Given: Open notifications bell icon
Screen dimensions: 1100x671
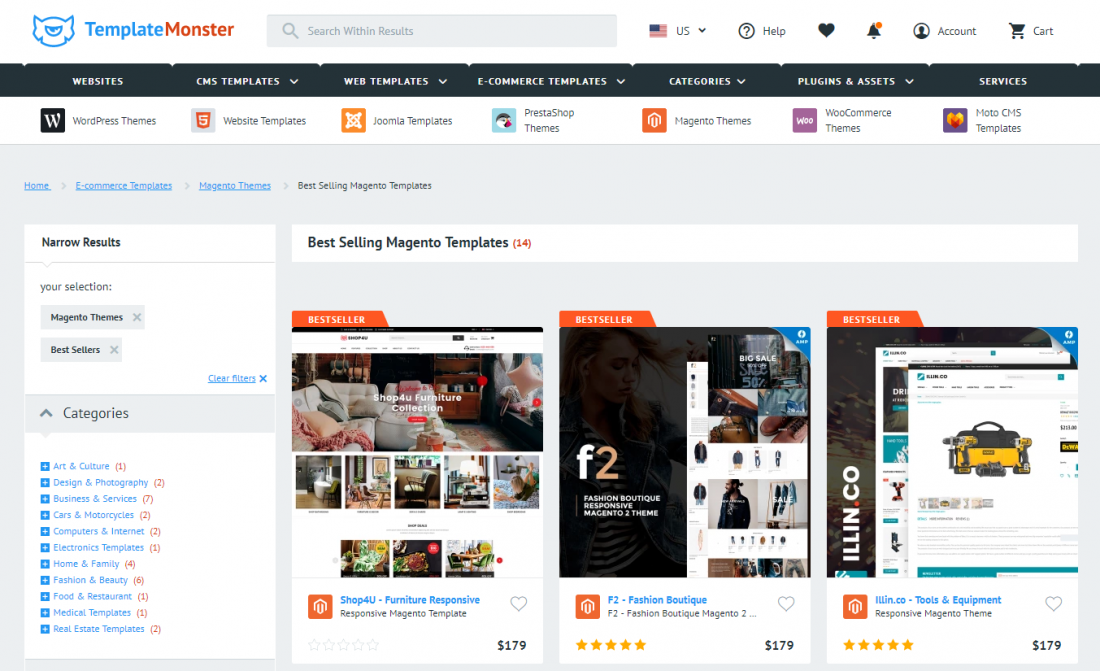Looking at the screenshot, I should pyautogui.click(x=873, y=30).
